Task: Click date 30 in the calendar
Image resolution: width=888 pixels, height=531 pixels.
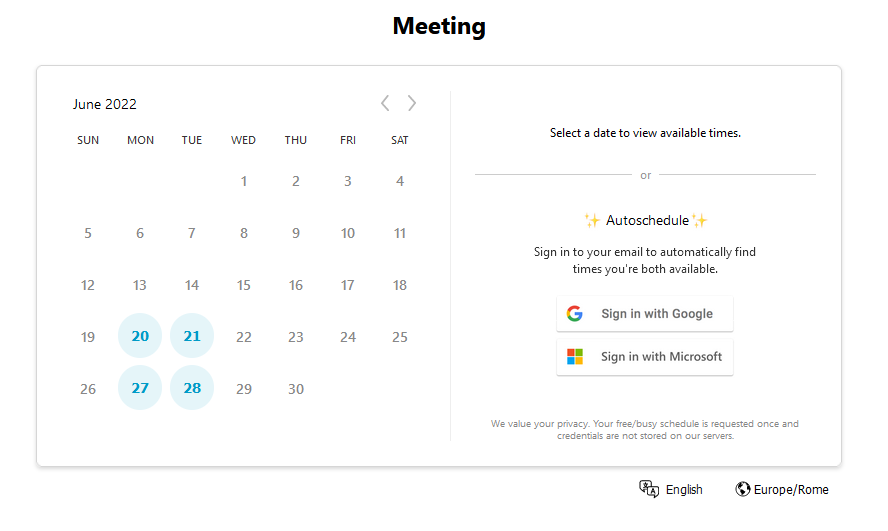Action: click(296, 389)
